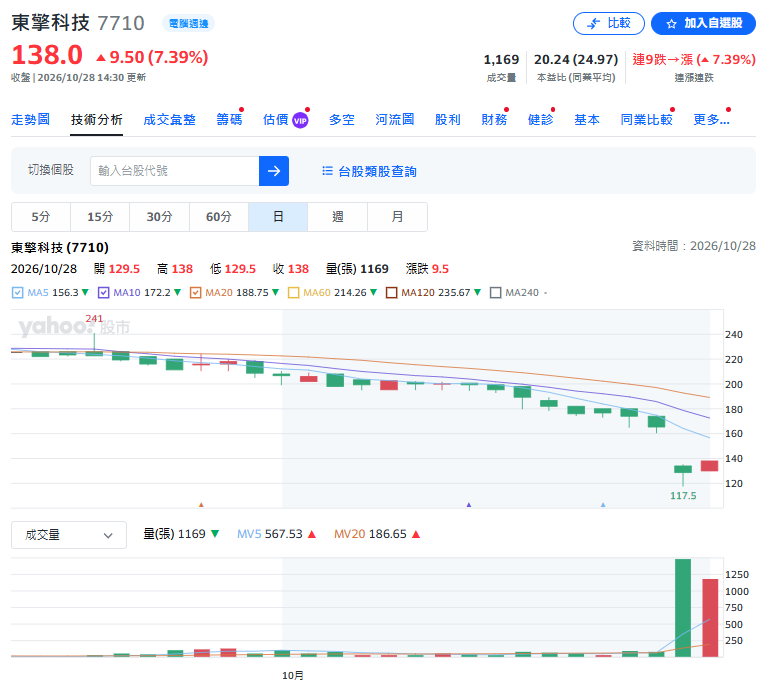Open 健診 tab
759x685 pixels.
click(x=541, y=120)
